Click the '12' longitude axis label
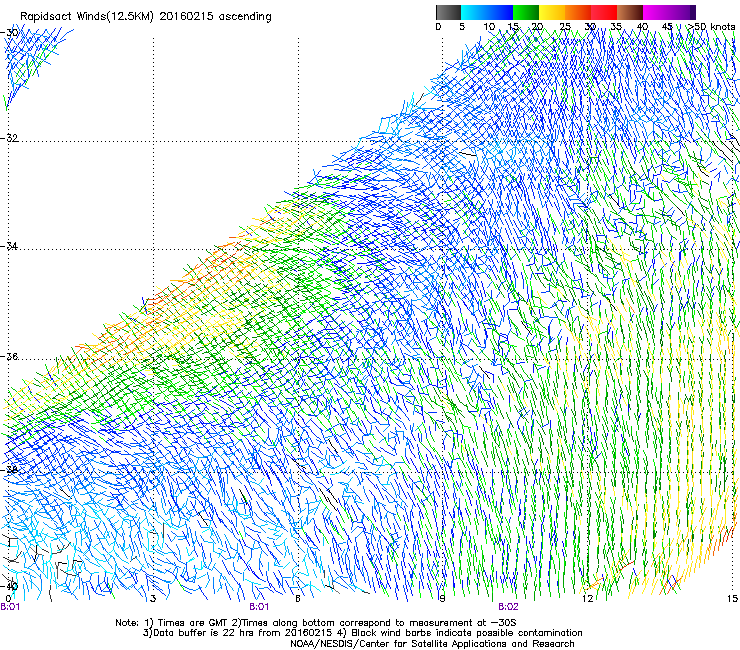 click(x=587, y=599)
